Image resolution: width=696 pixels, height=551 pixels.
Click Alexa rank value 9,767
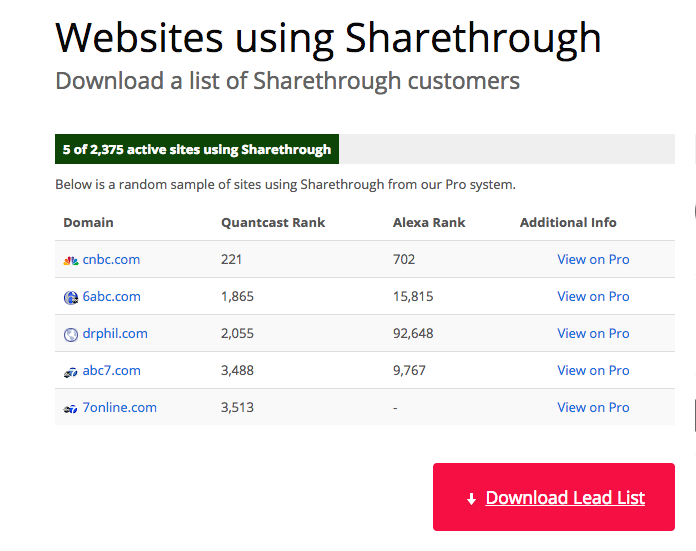coord(409,370)
